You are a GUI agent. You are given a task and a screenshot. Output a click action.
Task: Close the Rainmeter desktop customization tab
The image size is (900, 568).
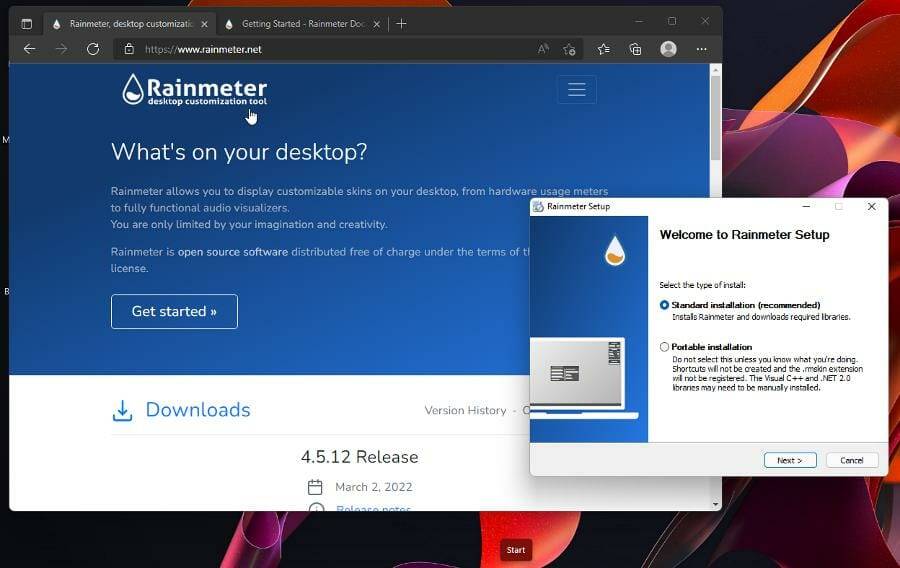click(204, 24)
